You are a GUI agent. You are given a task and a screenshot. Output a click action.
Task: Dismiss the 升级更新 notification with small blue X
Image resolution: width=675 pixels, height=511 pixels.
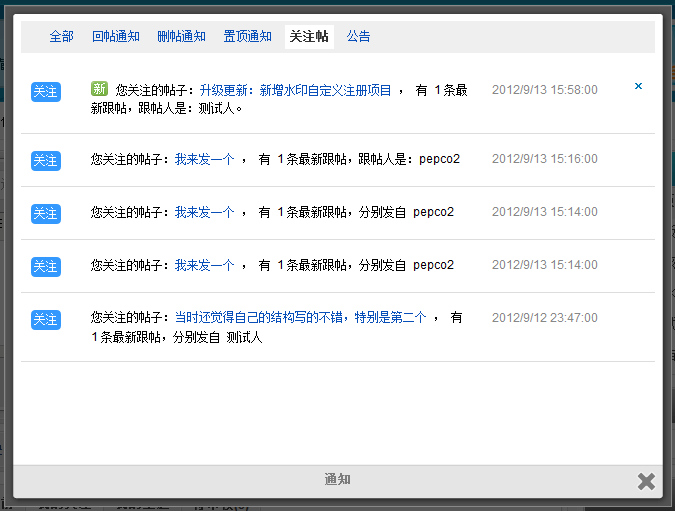pyautogui.click(x=638, y=86)
